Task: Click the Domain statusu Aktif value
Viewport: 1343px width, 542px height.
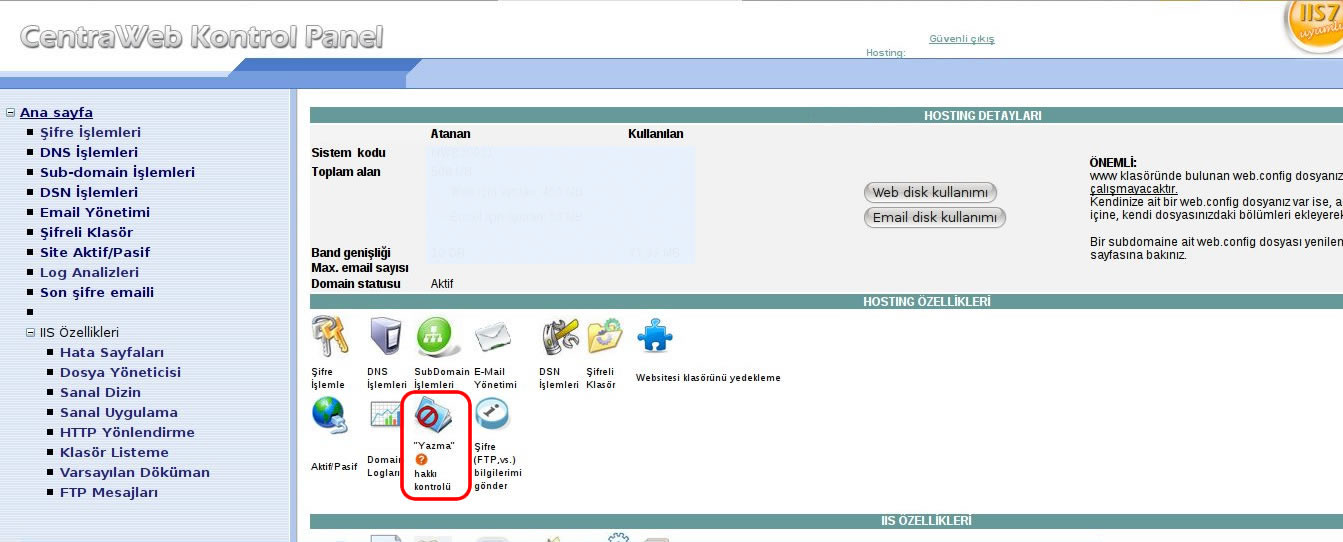Action: 442,284
